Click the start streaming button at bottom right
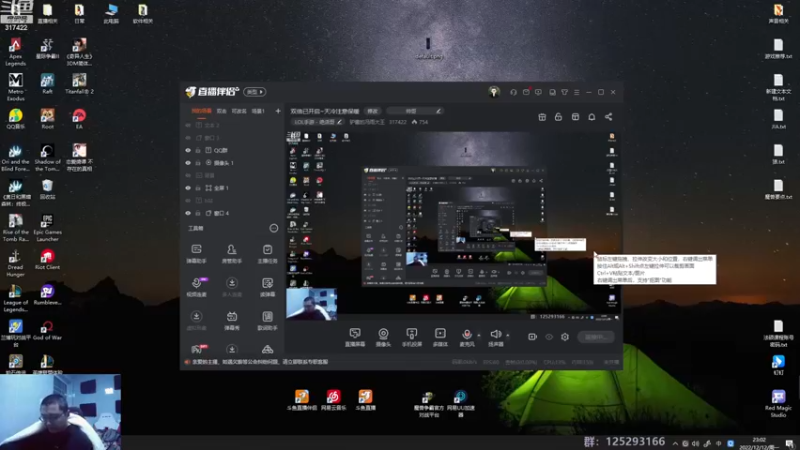The width and height of the screenshot is (800, 450). click(x=596, y=337)
